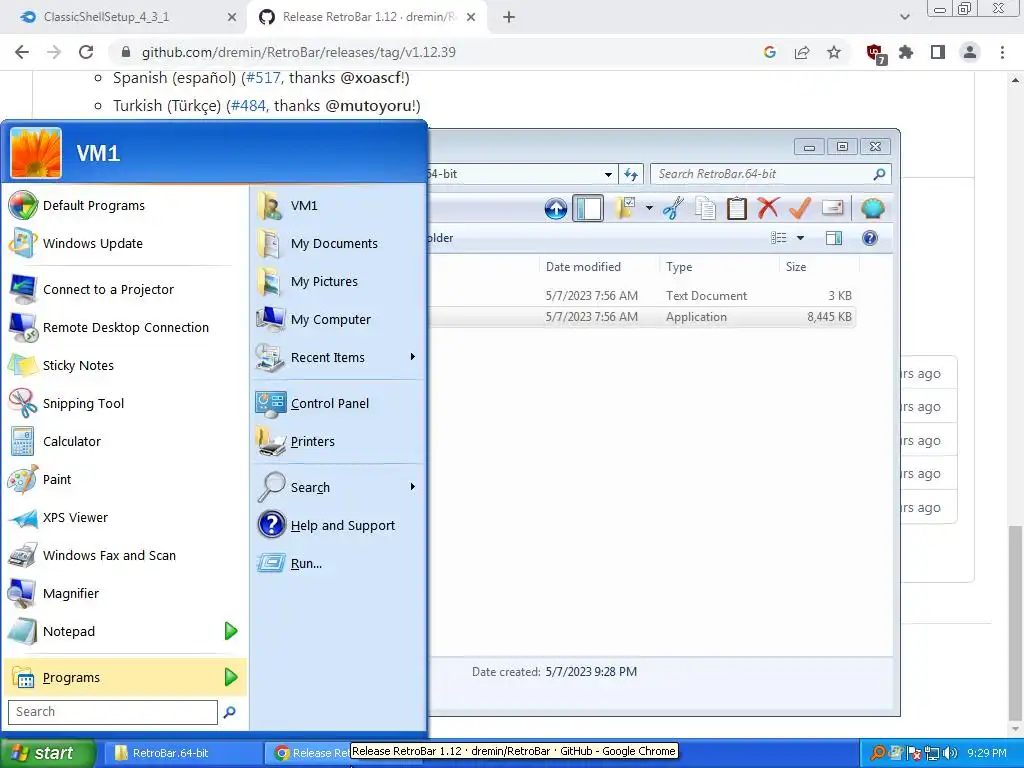This screenshot has height=768, width=1024.
Task: Open Calculator from start menu
Action: [124, 441]
